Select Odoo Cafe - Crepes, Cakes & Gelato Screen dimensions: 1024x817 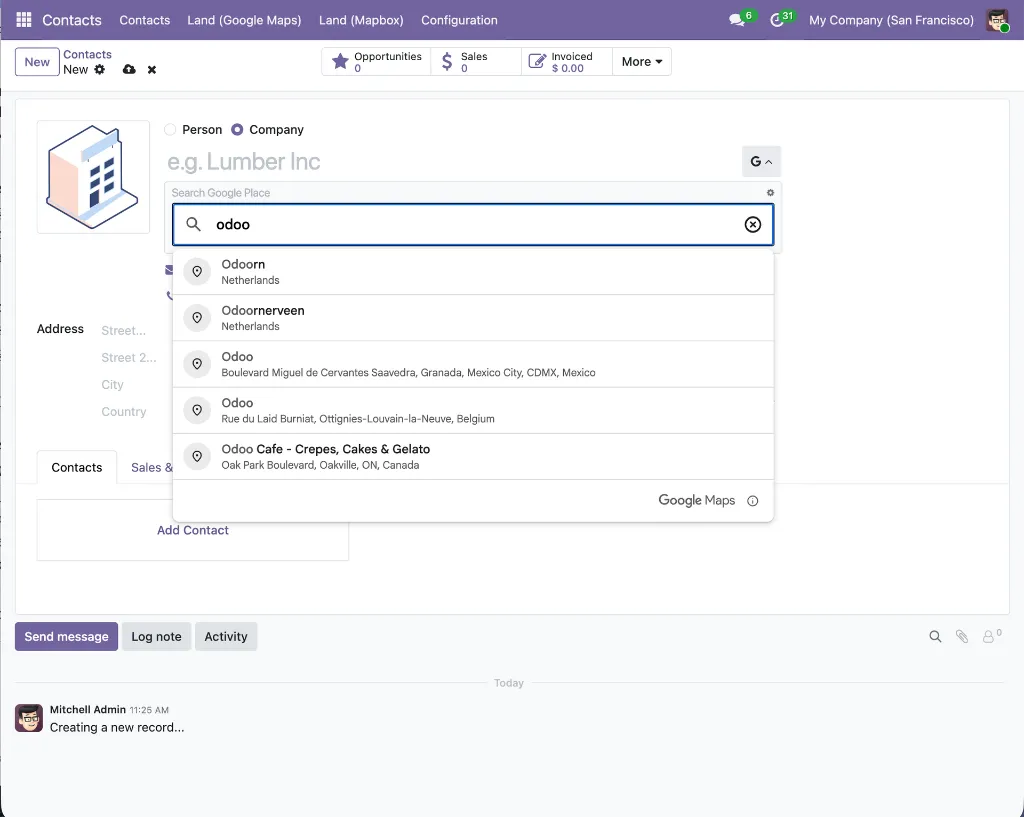473,457
